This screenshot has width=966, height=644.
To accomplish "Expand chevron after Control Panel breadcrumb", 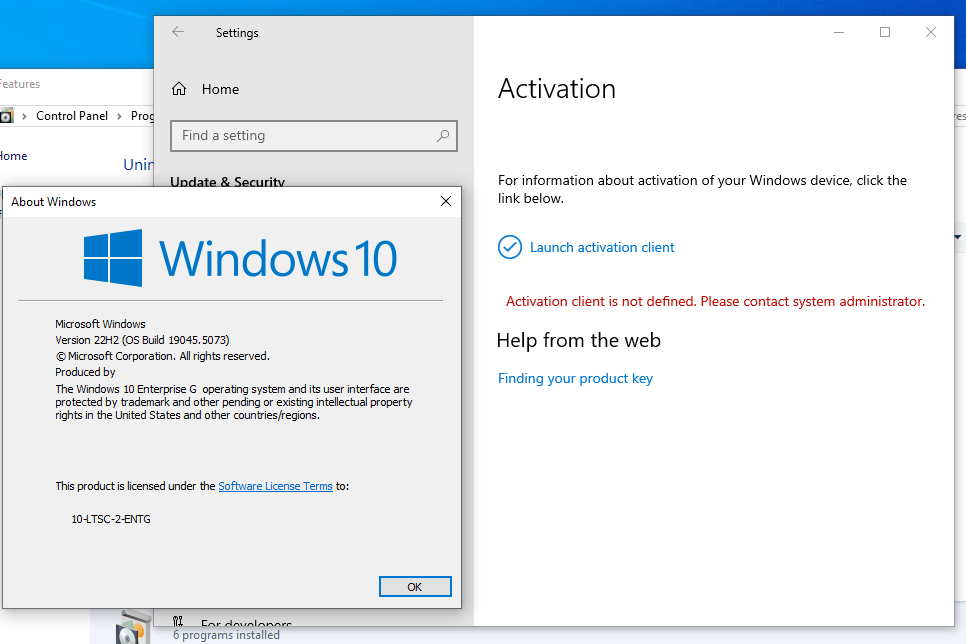I will [120, 116].
